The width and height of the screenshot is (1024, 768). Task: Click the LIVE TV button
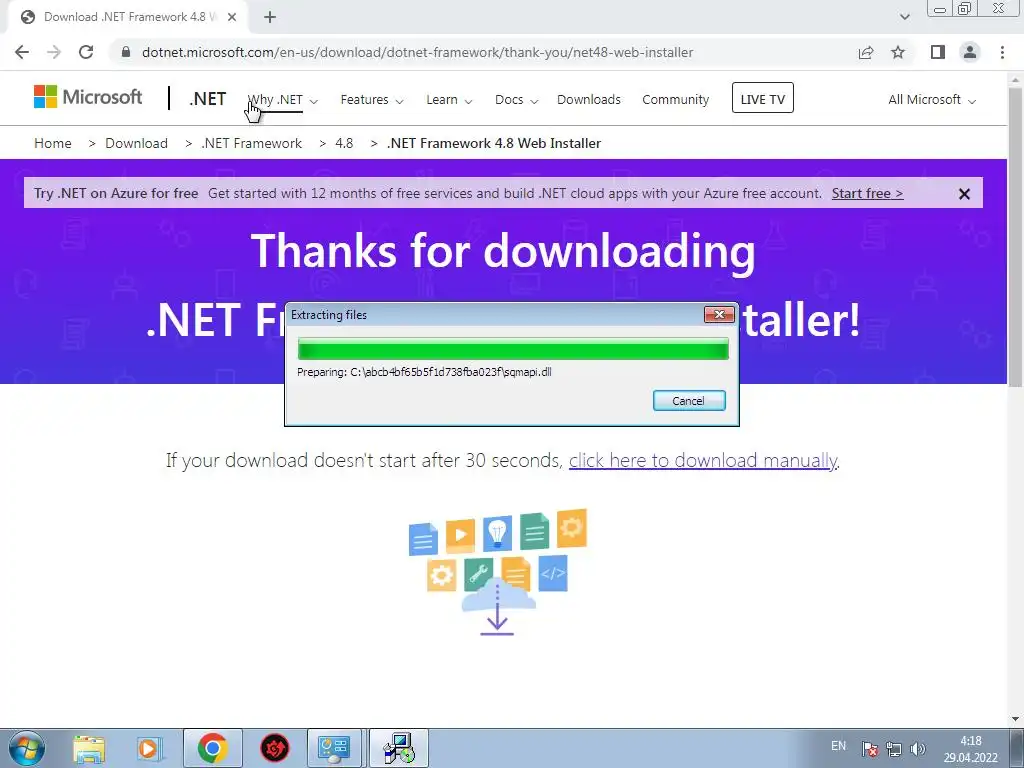click(x=763, y=98)
